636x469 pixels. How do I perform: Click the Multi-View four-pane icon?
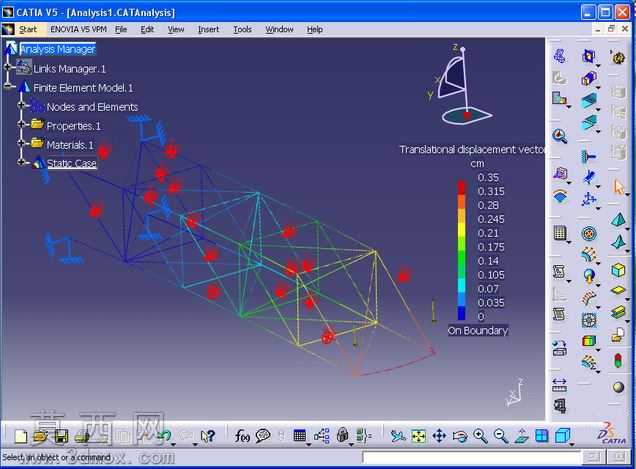tap(541, 436)
